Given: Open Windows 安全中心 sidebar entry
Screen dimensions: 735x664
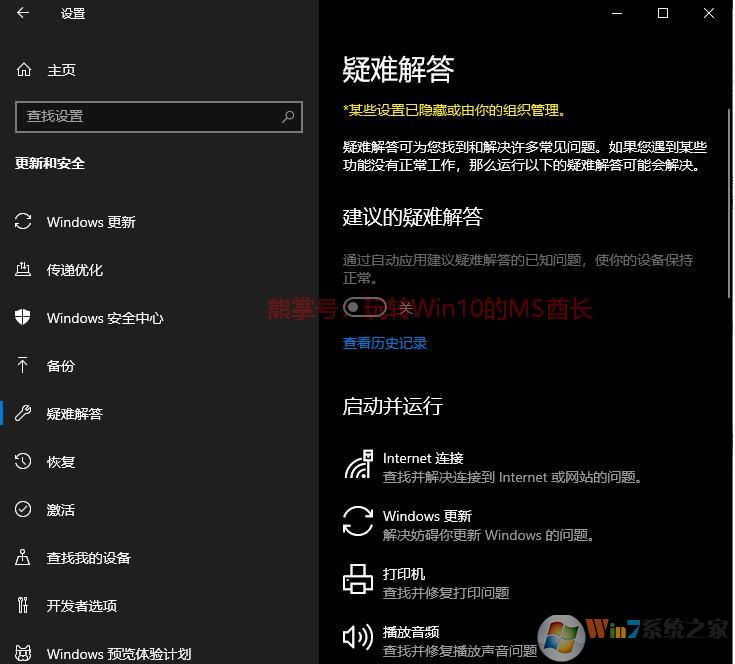Looking at the screenshot, I should (x=105, y=318).
